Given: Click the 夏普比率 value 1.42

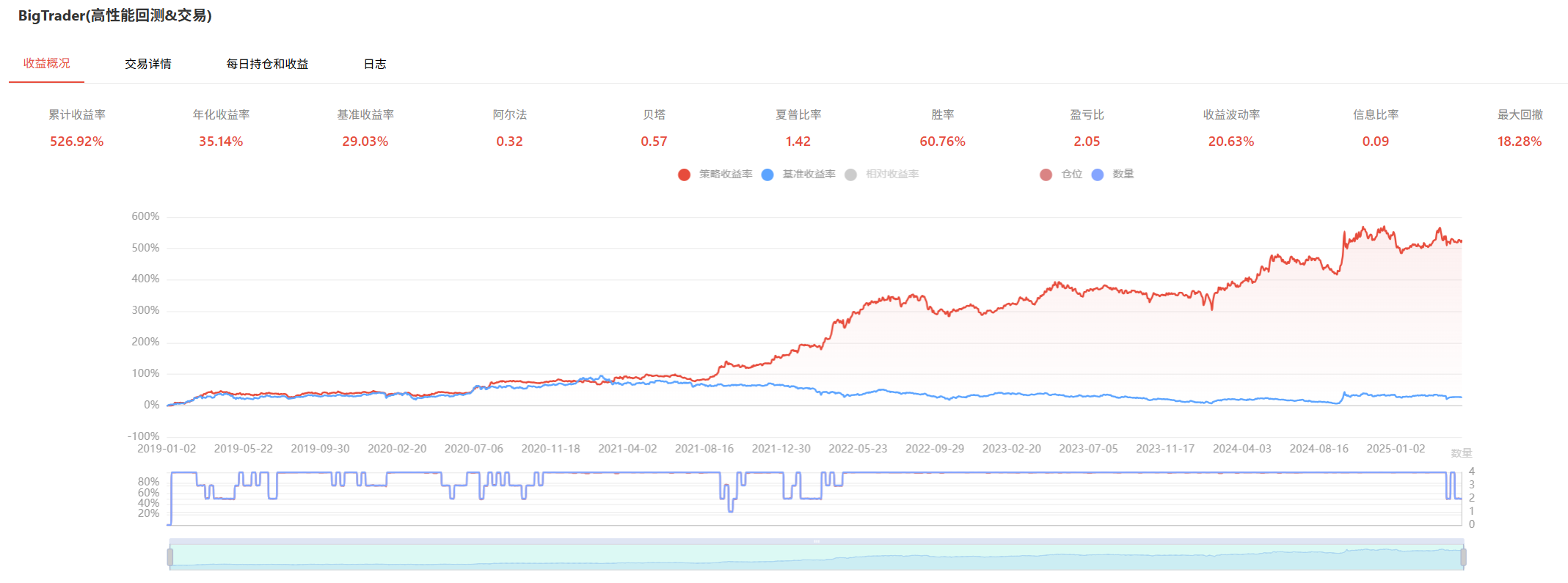Looking at the screenshot, I should 798,142.
